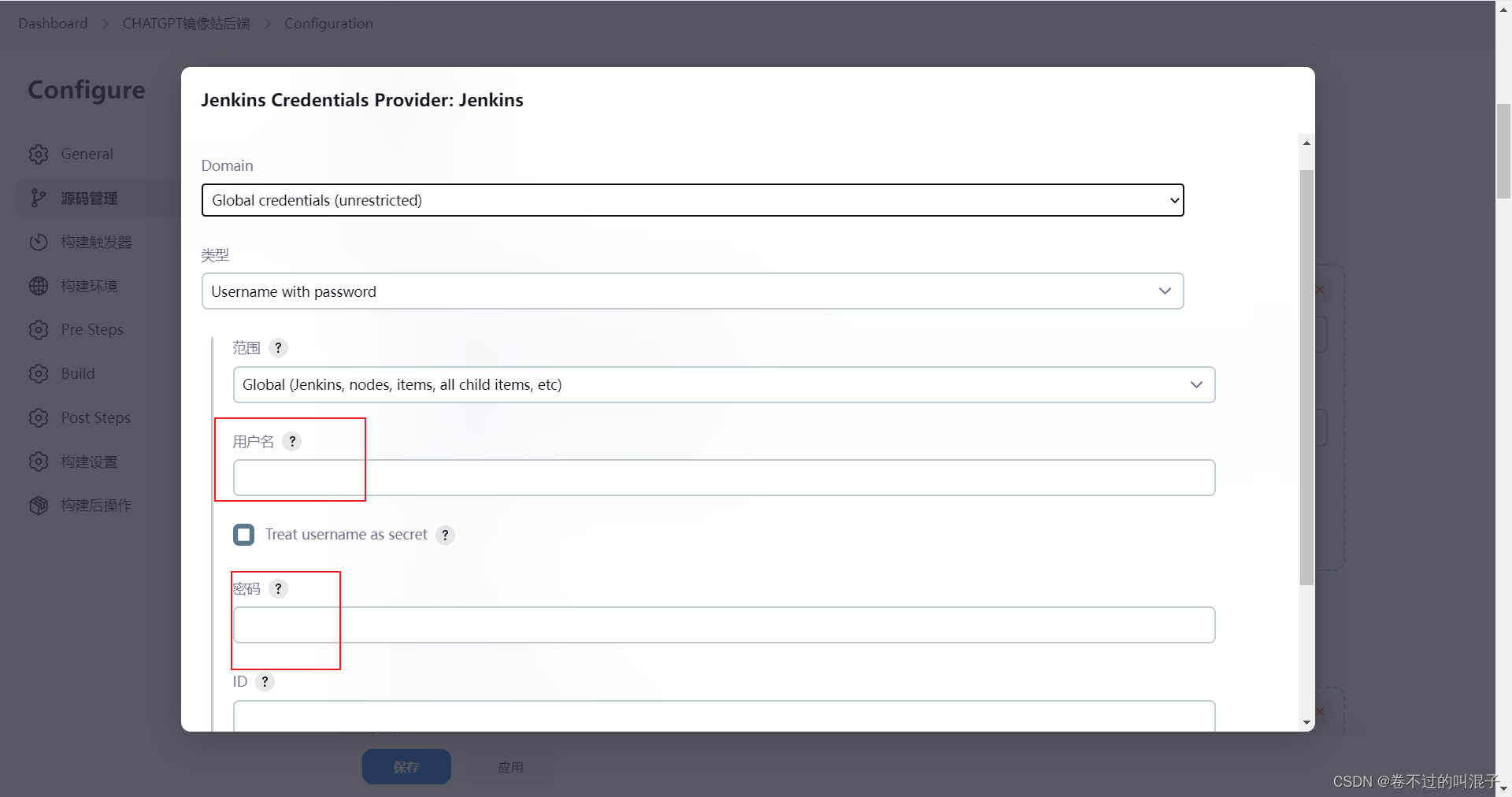Click the 构建设置 gear icon
The image size is (1512, 797).
point(39,462)
